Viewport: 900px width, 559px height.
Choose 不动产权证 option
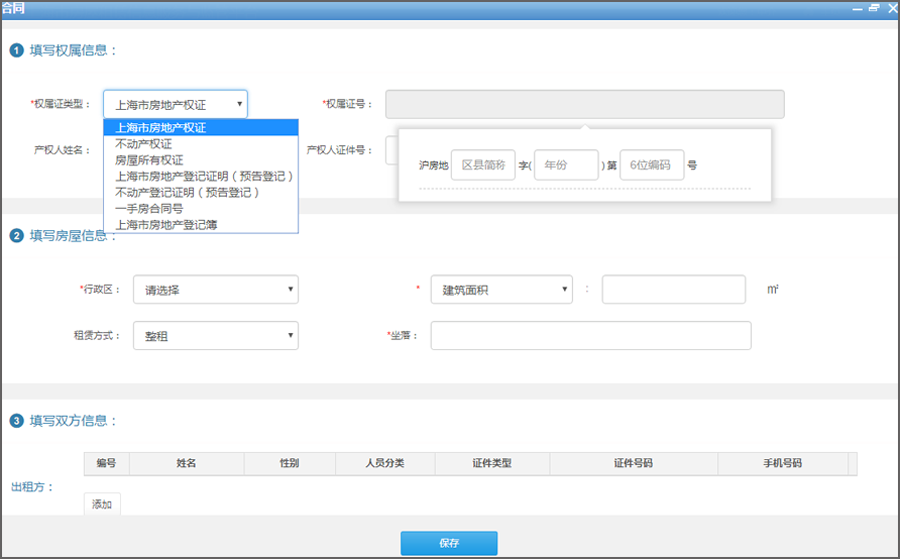pyautogui.click(x=201, y=143)
